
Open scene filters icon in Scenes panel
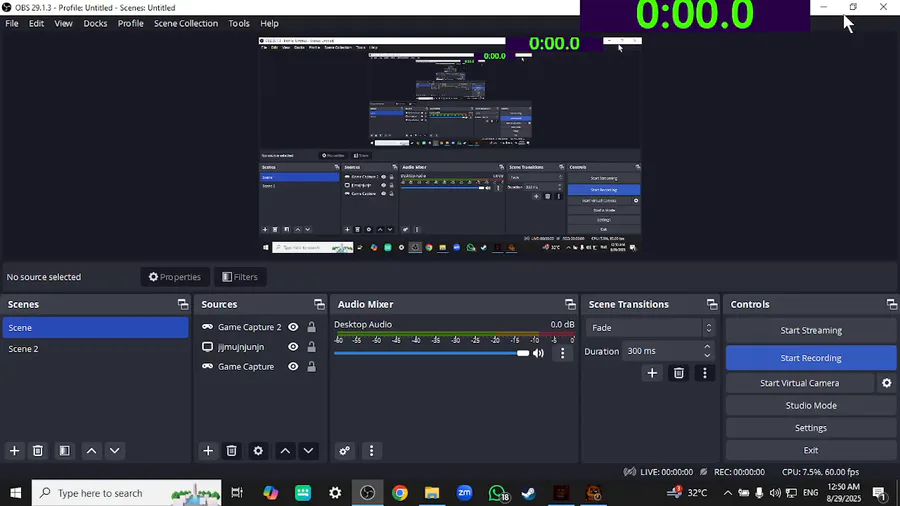tap(64, 451)
